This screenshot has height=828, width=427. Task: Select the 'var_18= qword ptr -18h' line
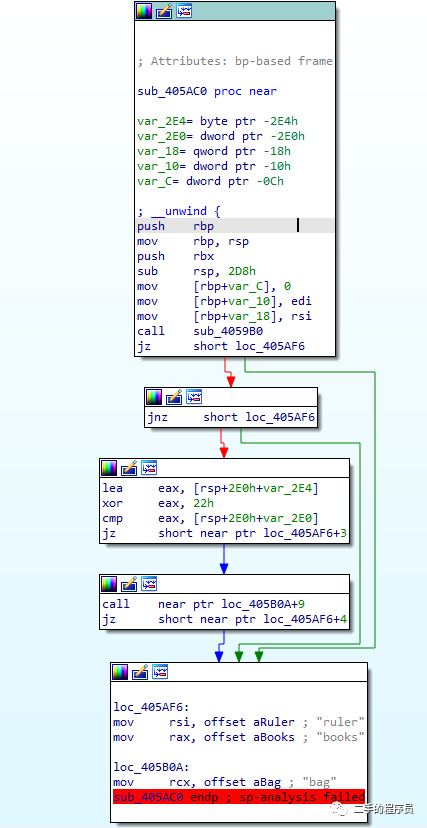[214, 152]
